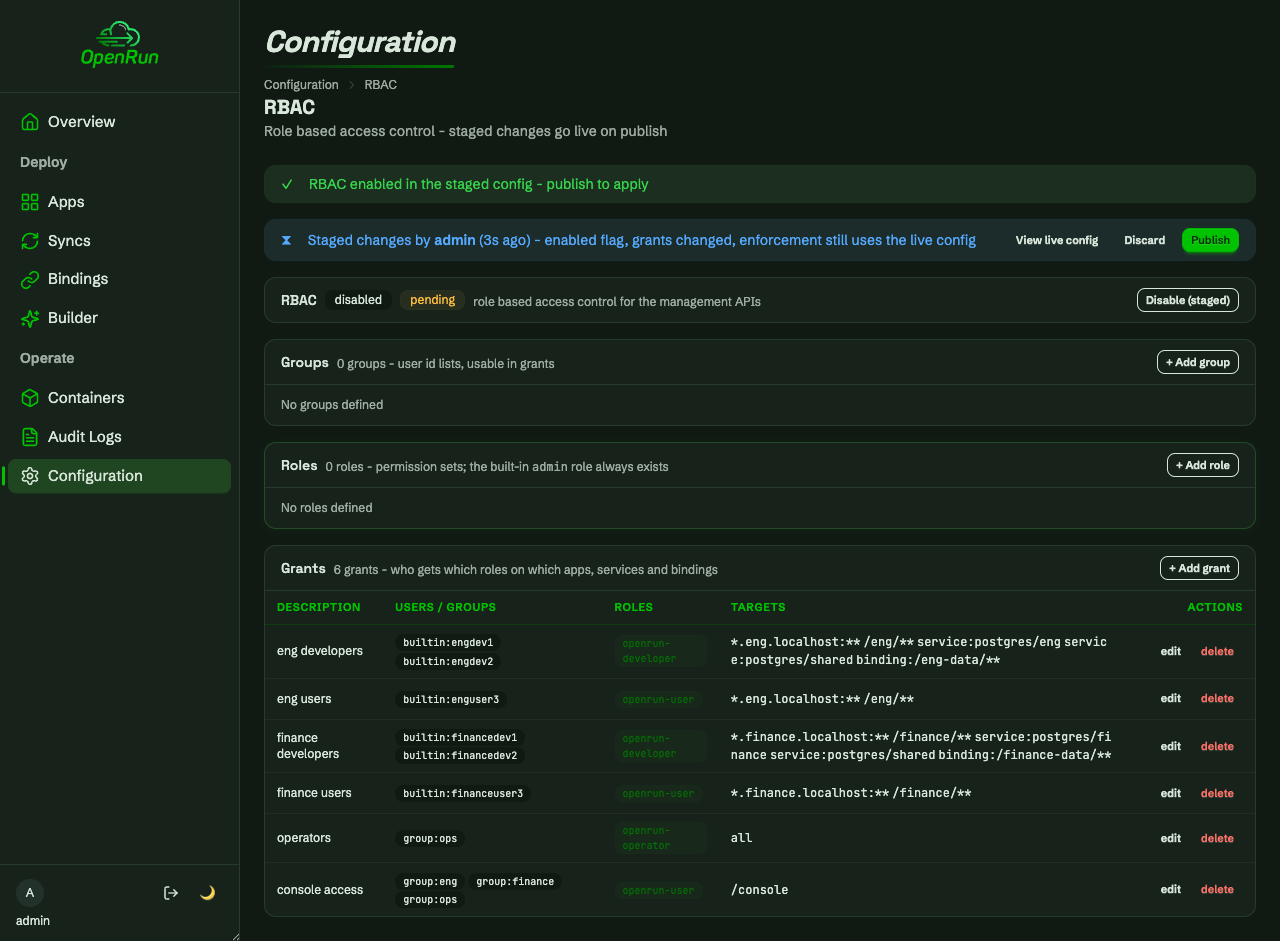Image resolution: width=1280 pixels, height=941 pixels.
Task: Click the Disable (staged) button
Action: (1188, 300)
